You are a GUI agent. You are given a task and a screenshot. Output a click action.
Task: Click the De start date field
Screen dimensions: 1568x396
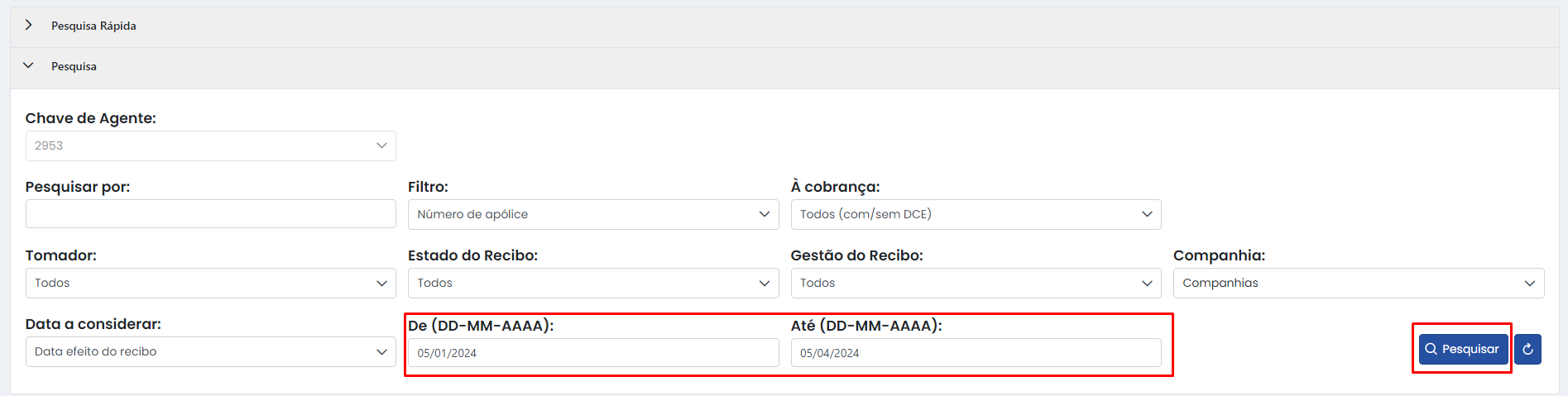point(592,353)
